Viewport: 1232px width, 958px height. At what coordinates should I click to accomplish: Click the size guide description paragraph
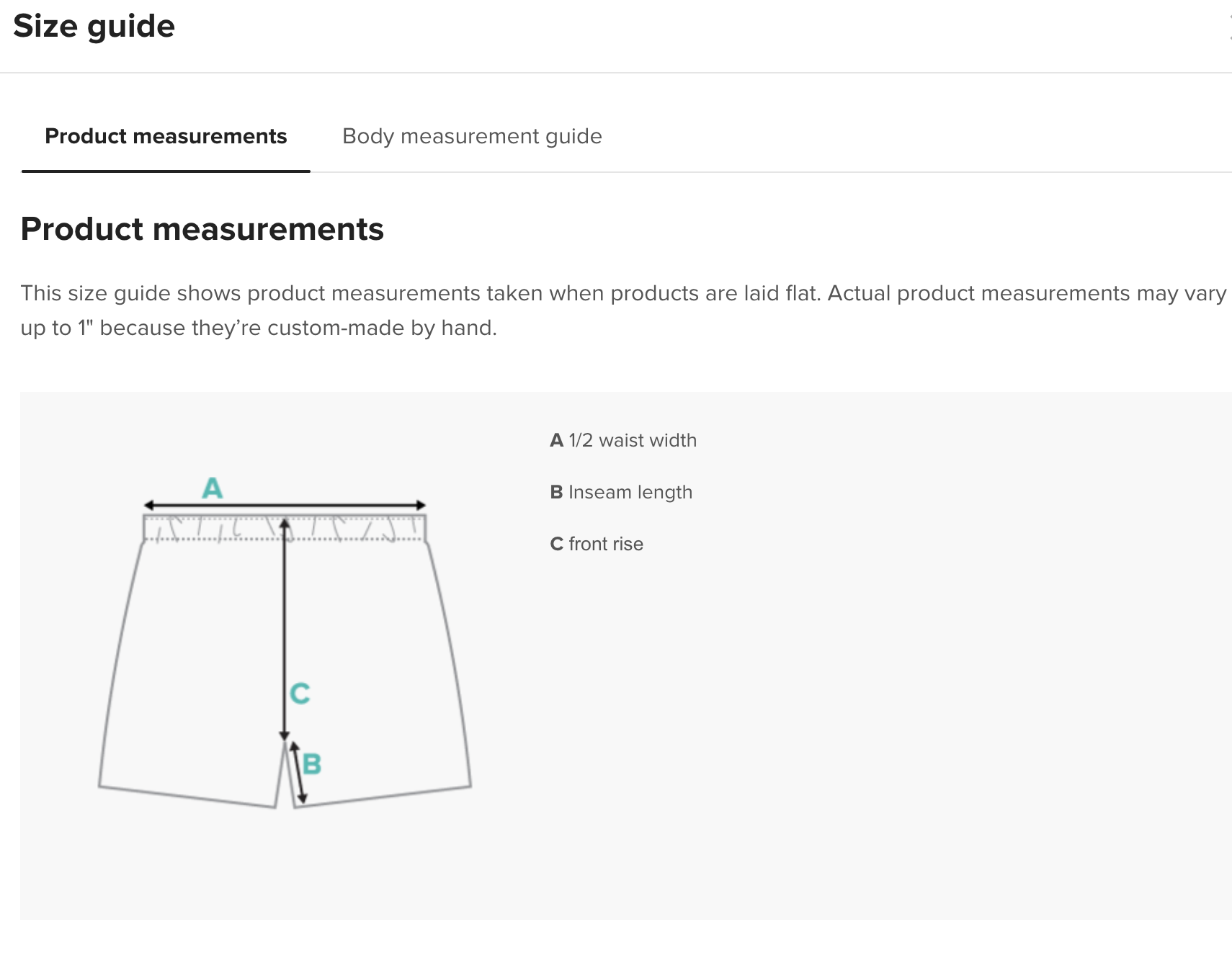pyautogui.click(x=623, y=310)
